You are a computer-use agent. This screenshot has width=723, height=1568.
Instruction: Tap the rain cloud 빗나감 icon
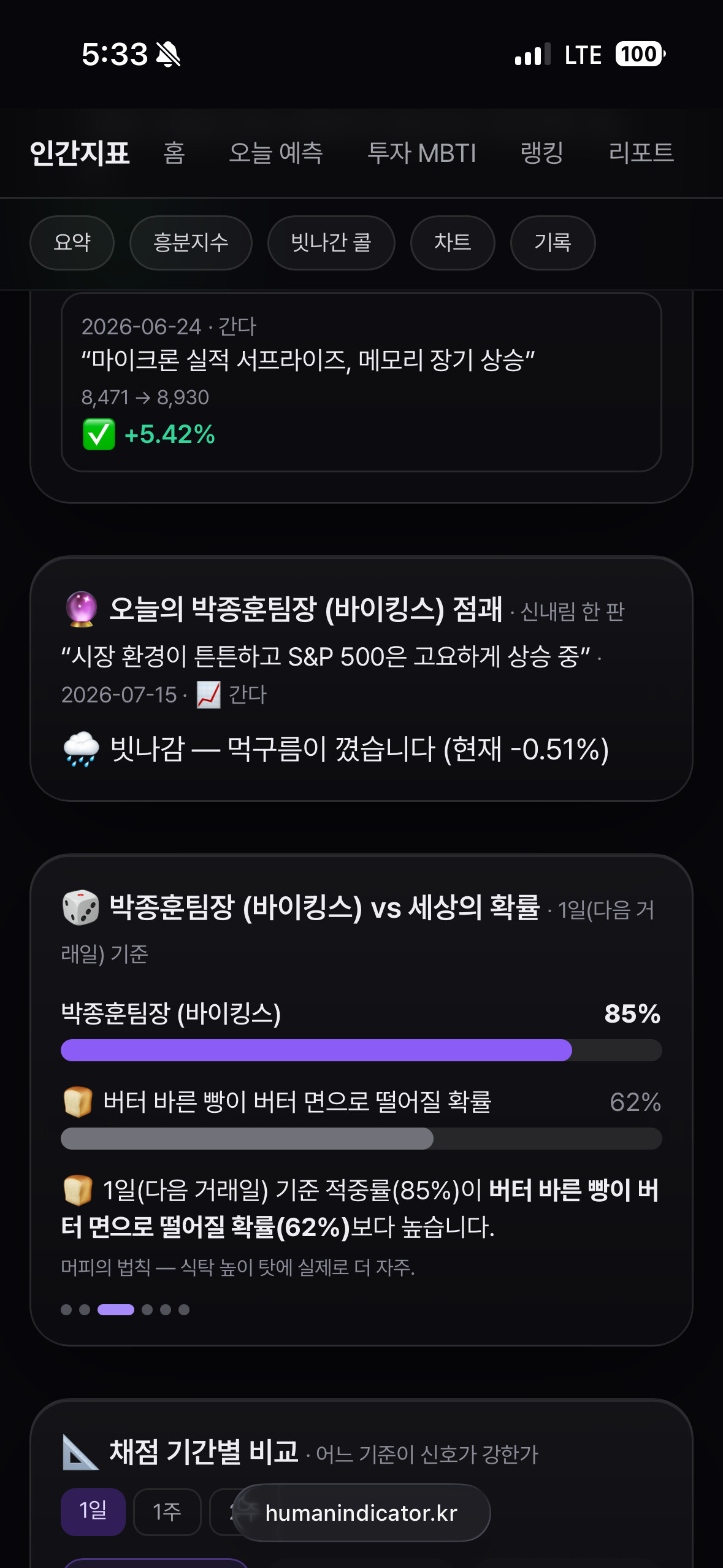point(81,749)
